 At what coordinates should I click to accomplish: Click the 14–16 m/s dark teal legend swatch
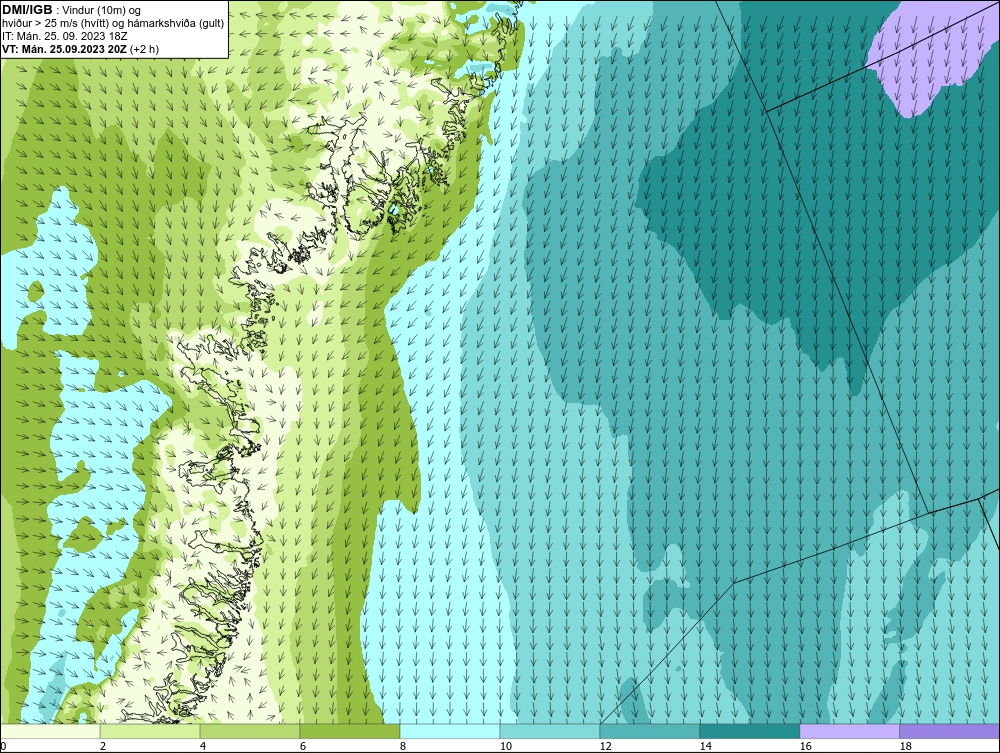click(749, 731)
